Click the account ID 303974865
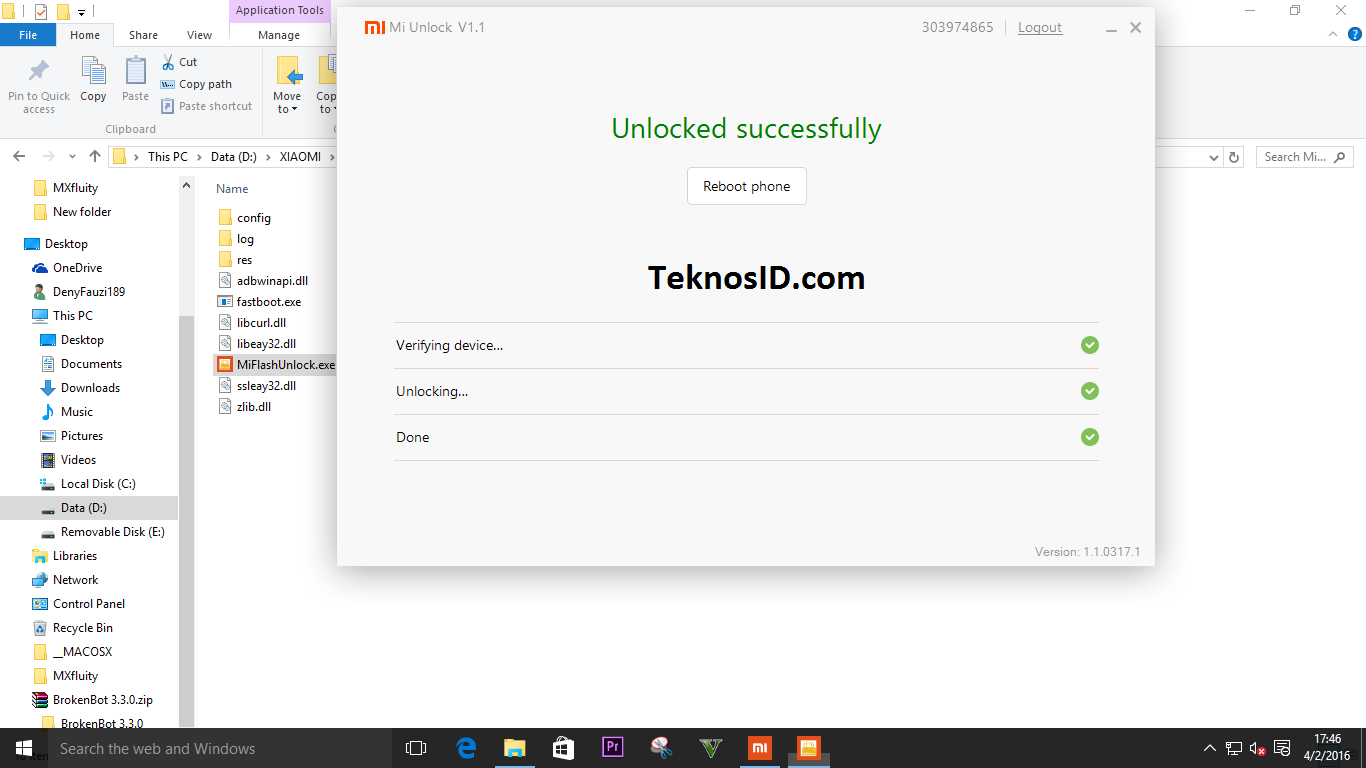The image size is (1366, 768). (x=958, y=27)
